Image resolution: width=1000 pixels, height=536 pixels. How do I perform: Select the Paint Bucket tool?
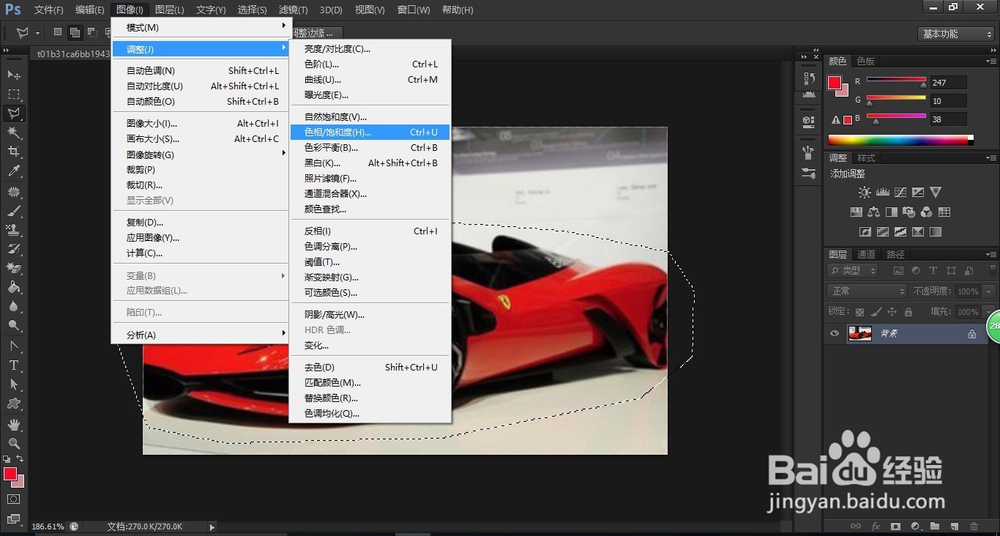coord(13,288)
